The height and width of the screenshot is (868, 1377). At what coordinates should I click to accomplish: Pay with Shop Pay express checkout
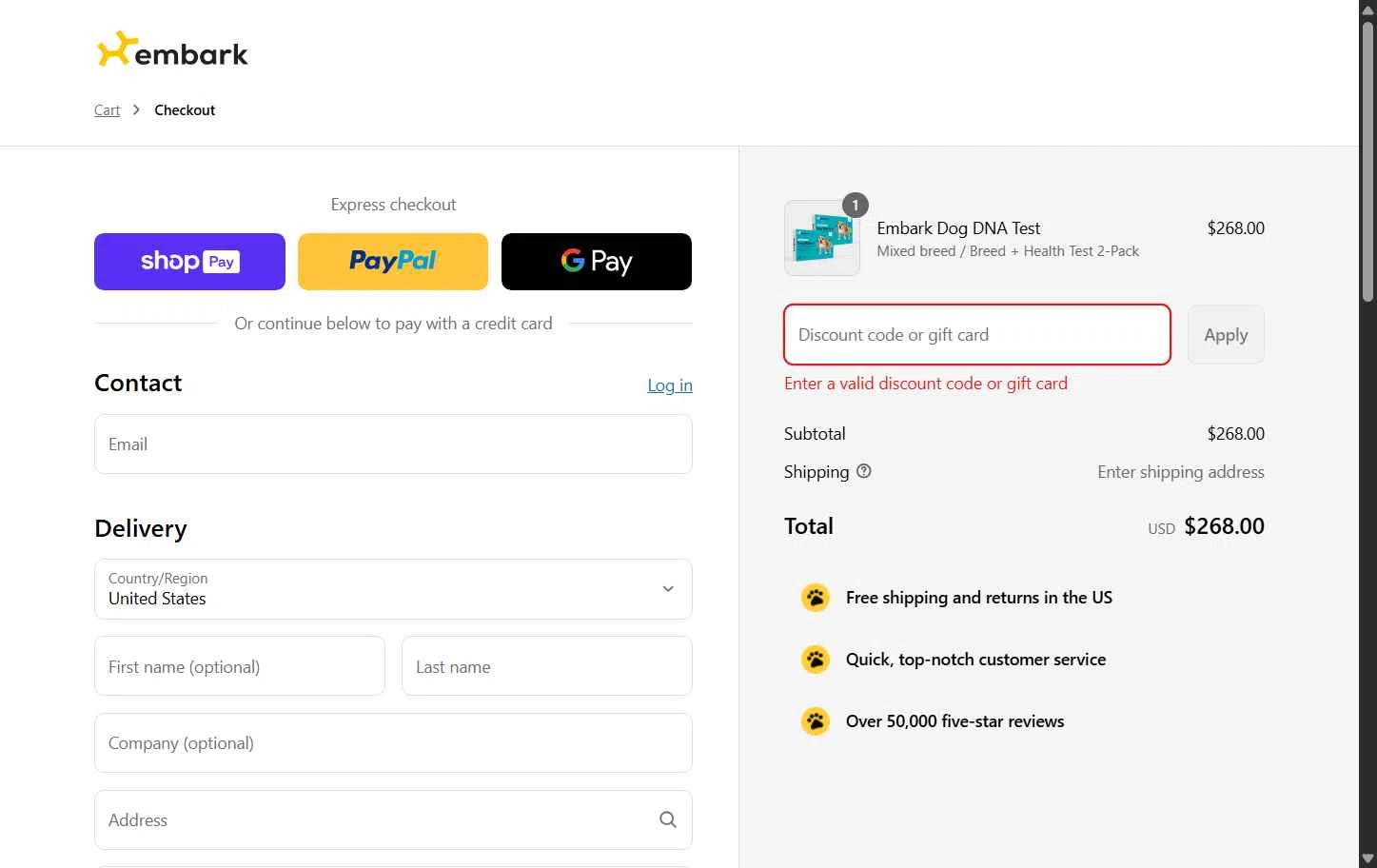[189, 262]
